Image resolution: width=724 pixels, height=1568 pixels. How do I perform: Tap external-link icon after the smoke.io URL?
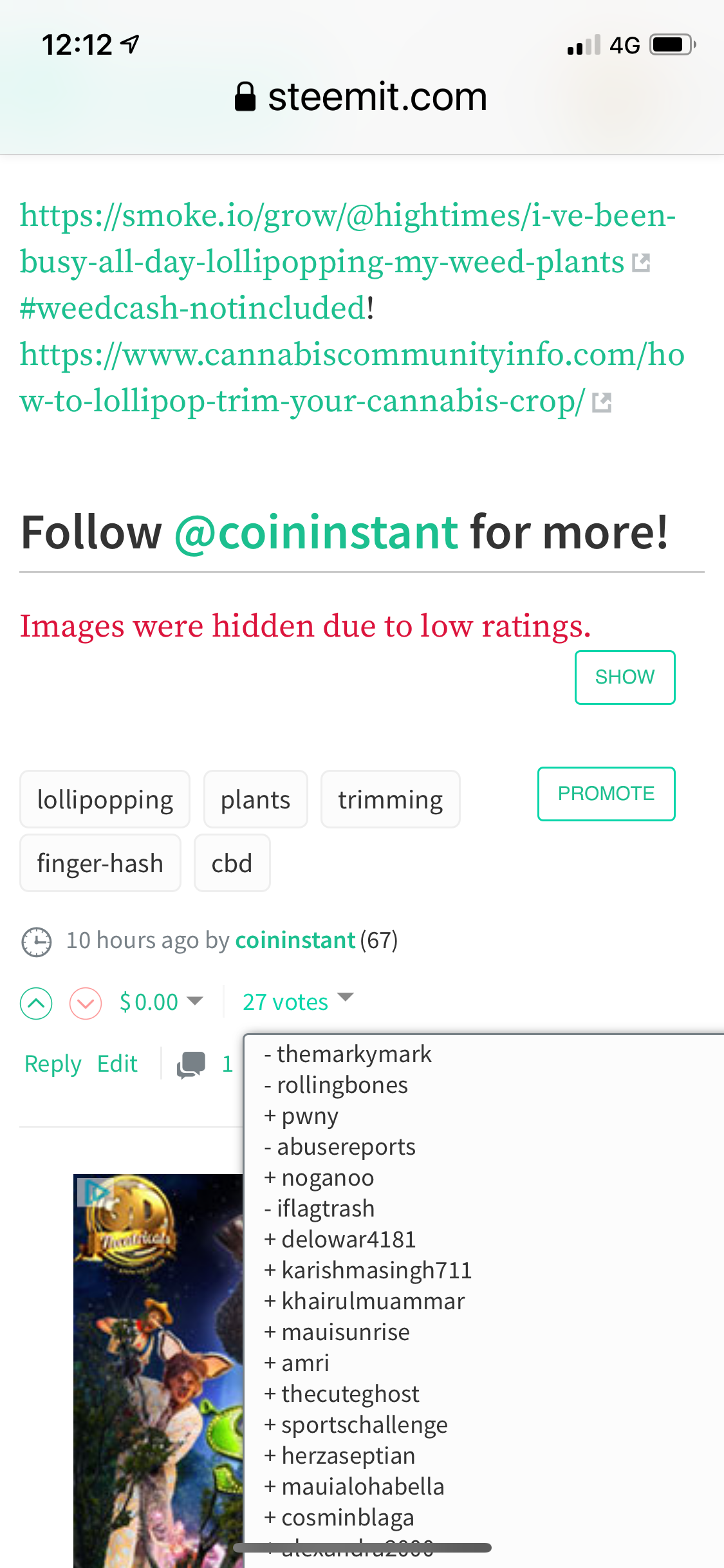[641, 263]
